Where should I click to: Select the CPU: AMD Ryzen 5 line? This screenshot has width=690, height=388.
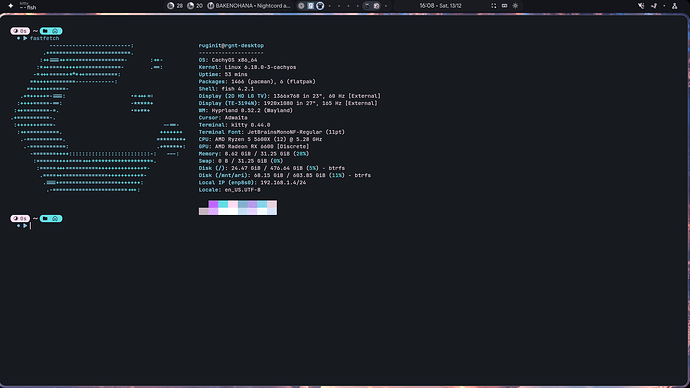tap(260, 139)
